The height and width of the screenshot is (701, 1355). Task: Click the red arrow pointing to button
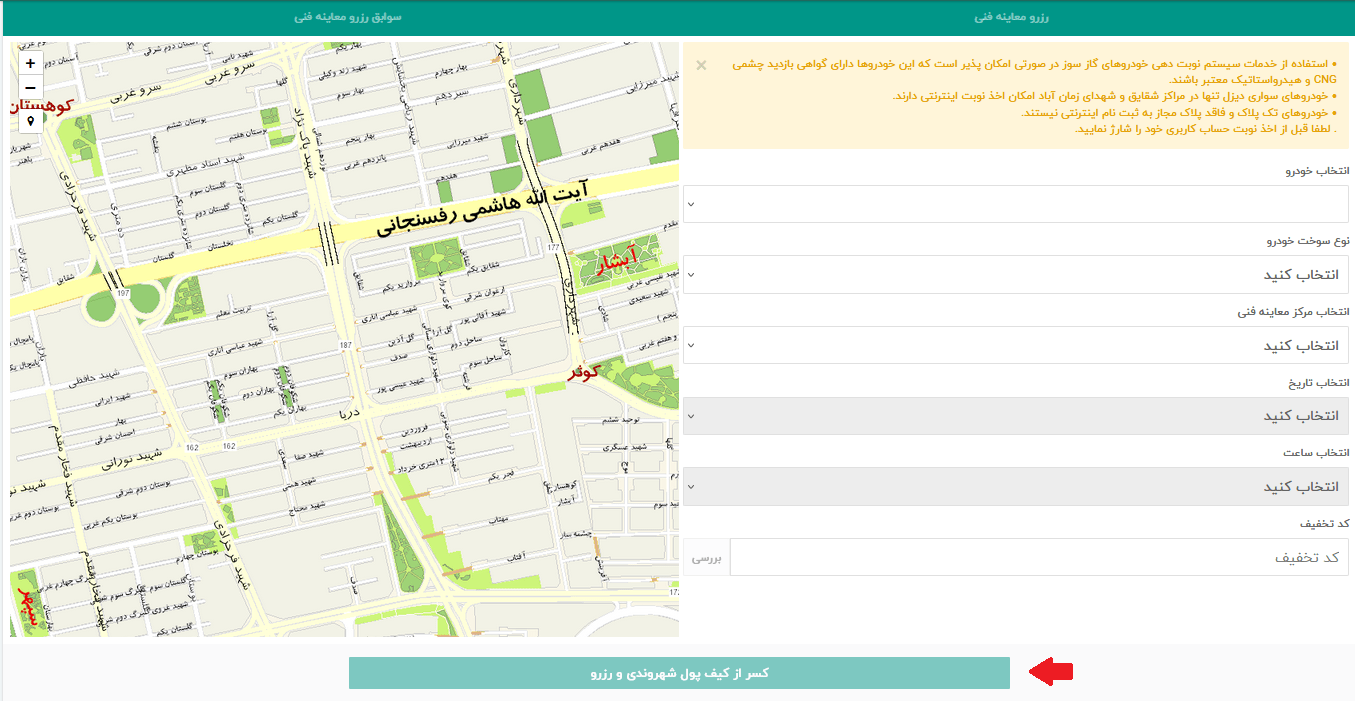tap(1052, 673)
